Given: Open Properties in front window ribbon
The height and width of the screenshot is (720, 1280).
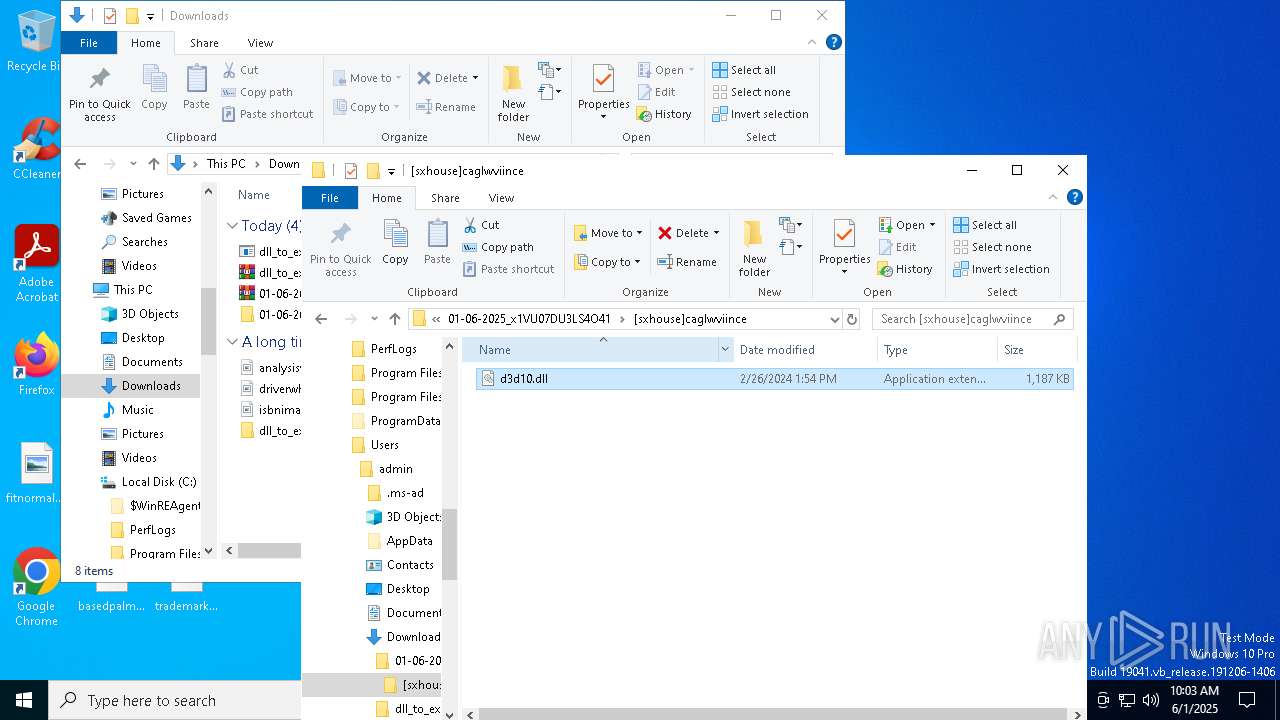Looking at the screenshot, I should click(845, 247).
